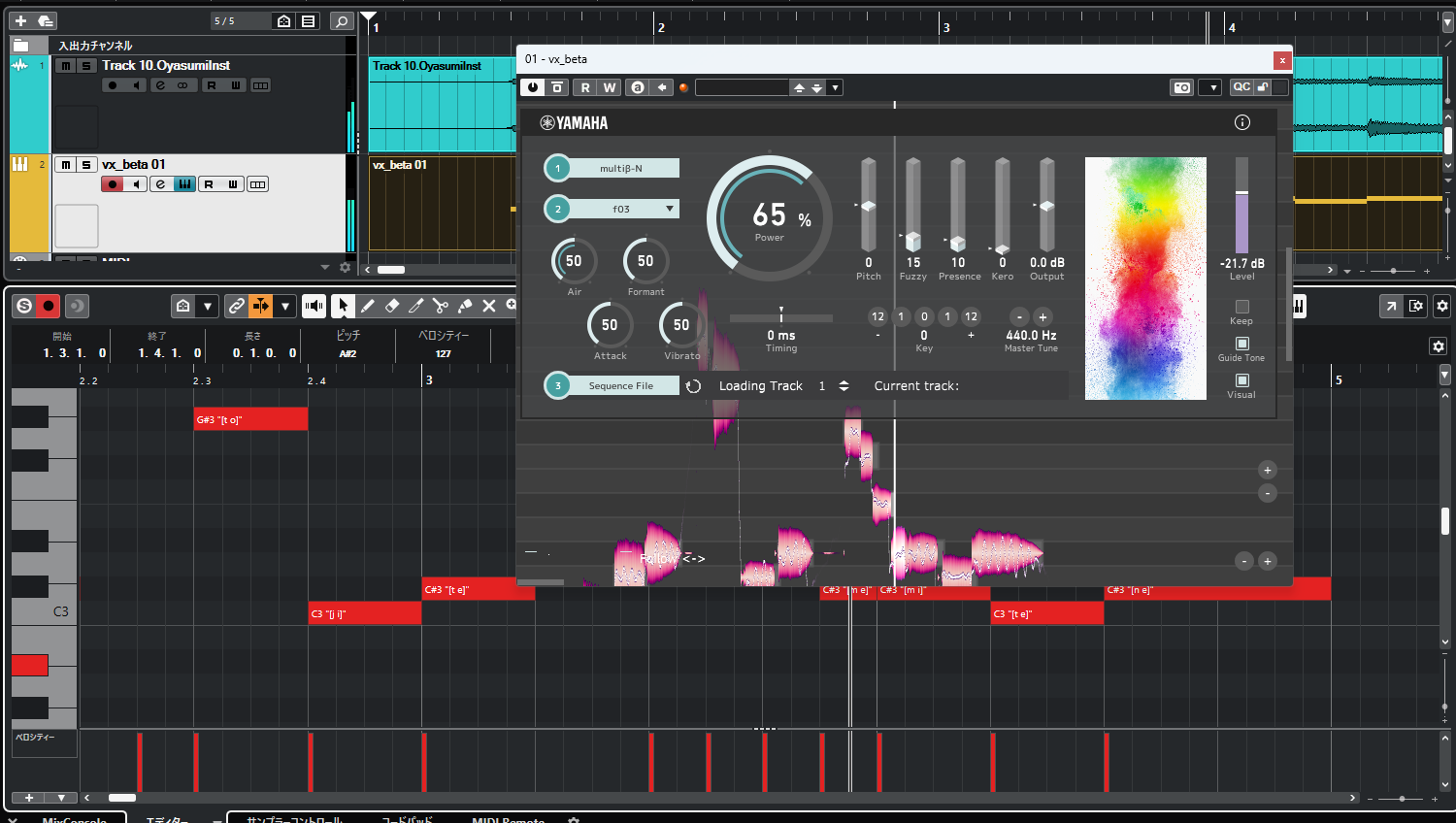Click the Follow <-> button
1456x823 pixels.
[673, 558]
